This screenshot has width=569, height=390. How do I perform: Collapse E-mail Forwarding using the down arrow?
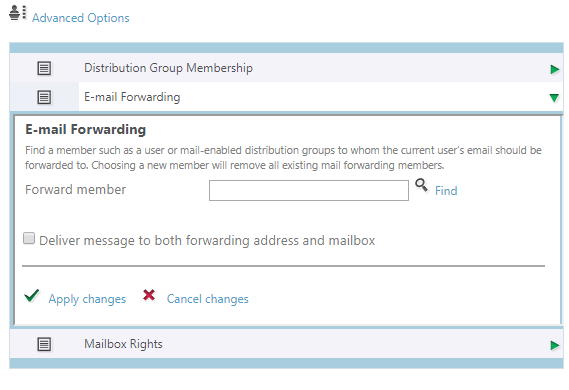coord(554,98)
